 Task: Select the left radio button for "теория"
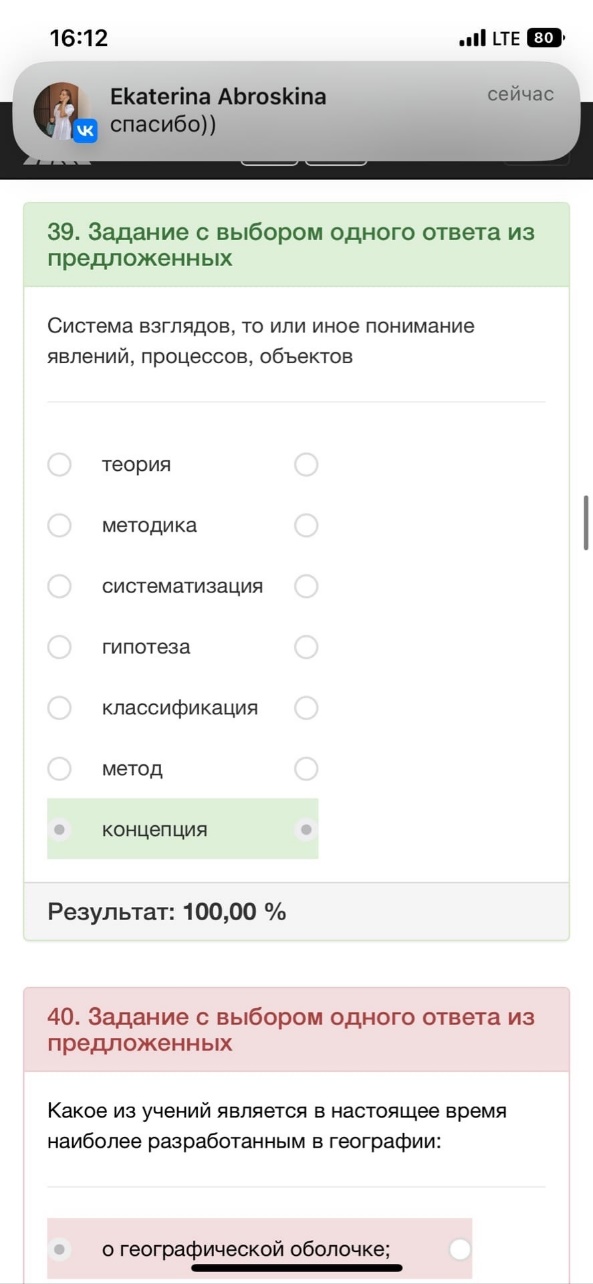60,465
